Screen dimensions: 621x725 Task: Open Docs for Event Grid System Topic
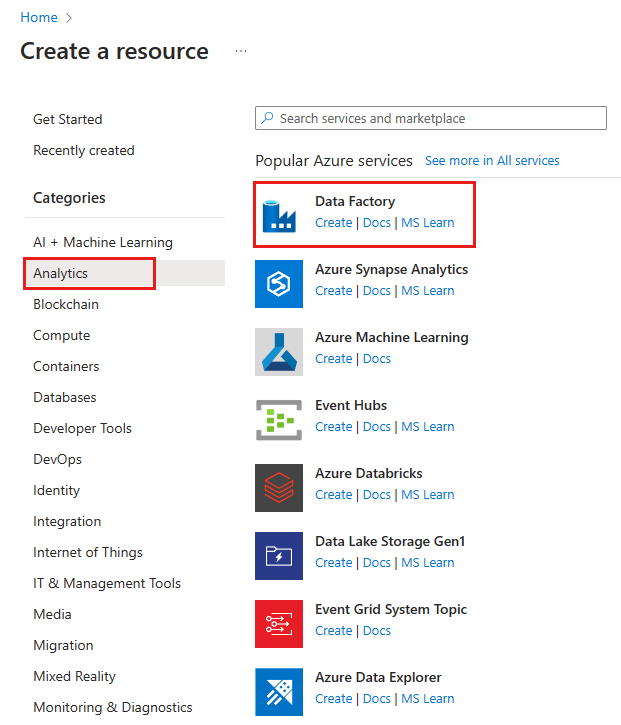pyautogui.click(x=376, y=630)
